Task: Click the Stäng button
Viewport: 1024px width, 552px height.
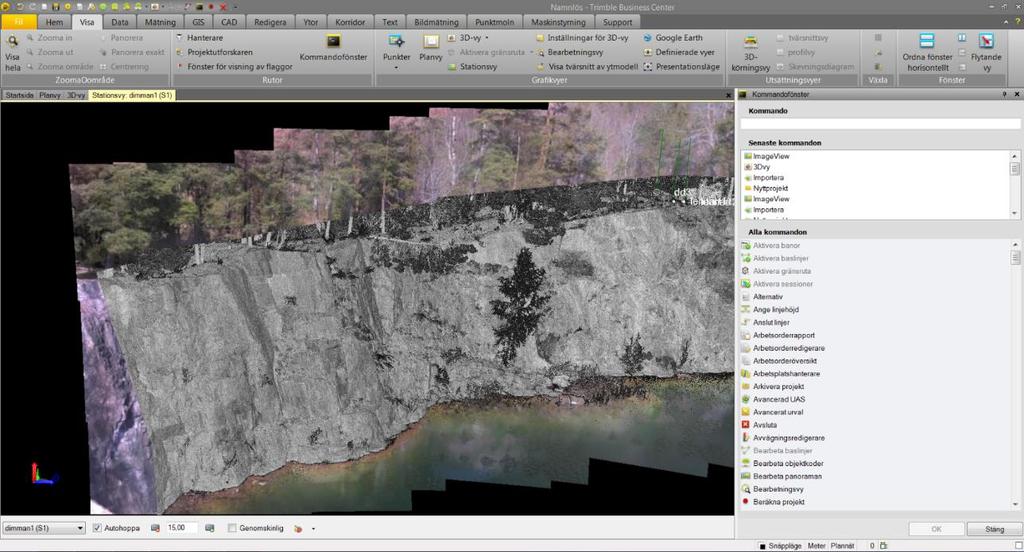Action: pyautogui.click(x=995, y=529)
